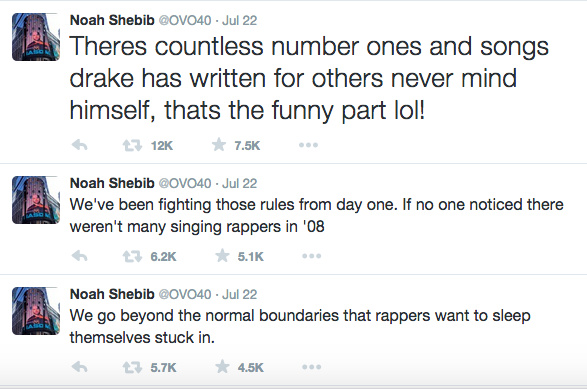Viewport: 587px width, 389px height.
Task: Favorite the tweet with 4.5K stars
Action: tap(222, 367)
